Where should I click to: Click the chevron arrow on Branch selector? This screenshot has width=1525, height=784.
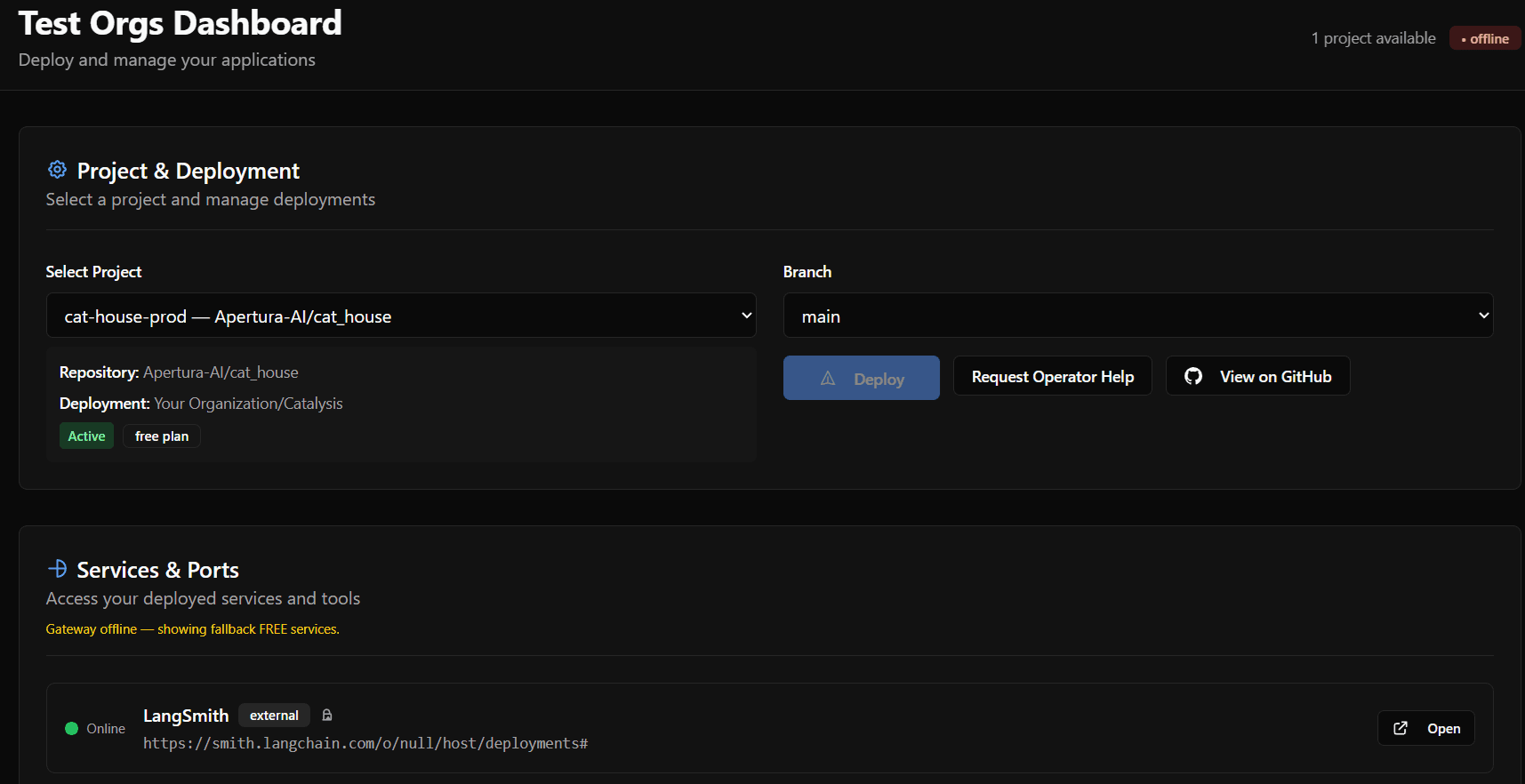(1483, 316)
